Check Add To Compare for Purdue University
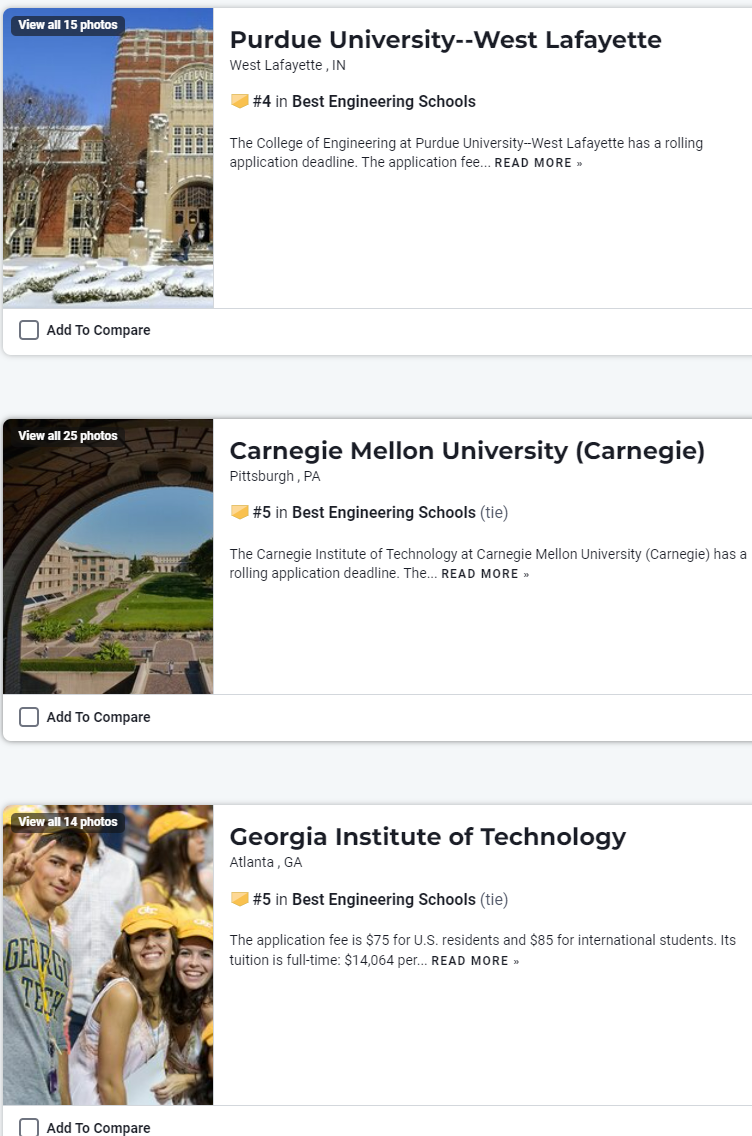The image size is (752, 1136). tap(29, 330)
